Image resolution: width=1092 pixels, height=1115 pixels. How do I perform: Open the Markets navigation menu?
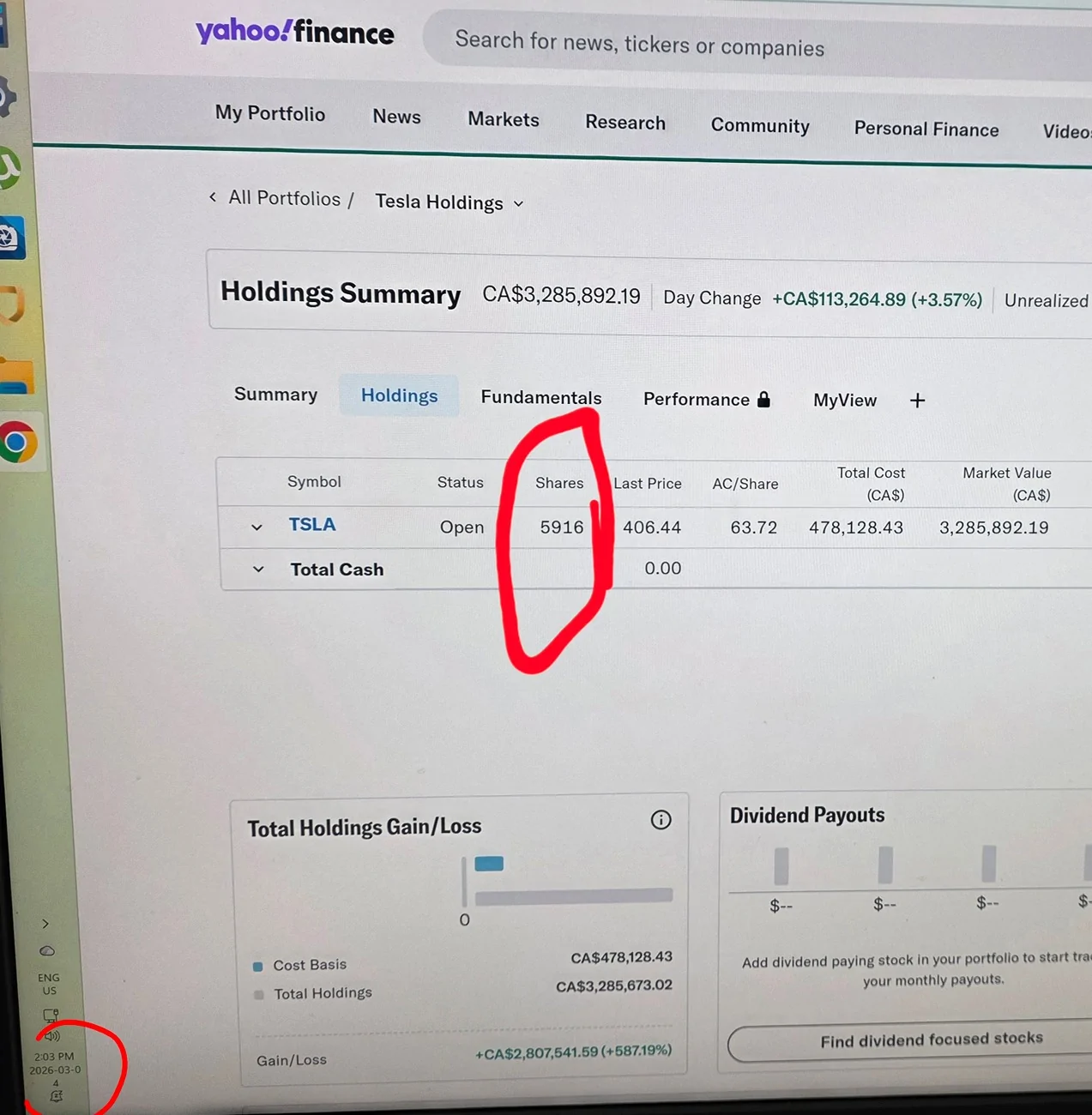tap(504, 119)
